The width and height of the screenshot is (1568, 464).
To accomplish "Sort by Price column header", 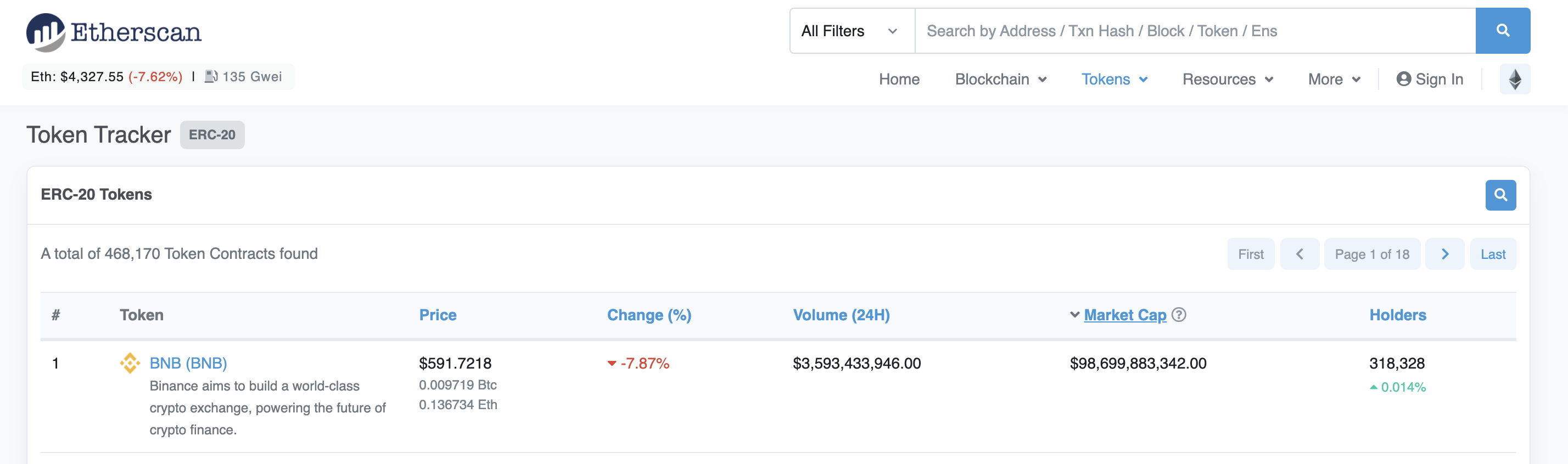I will click(x=438, y=315).
